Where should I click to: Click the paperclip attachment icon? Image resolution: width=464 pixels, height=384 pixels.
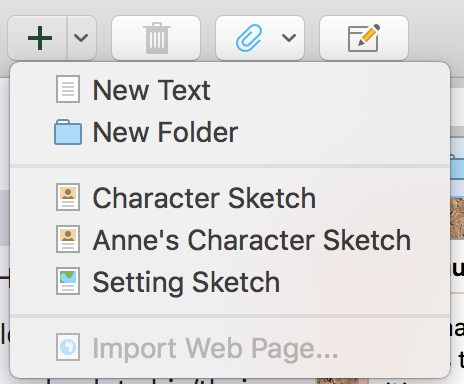pyautogui.click(x=249, y=38)
